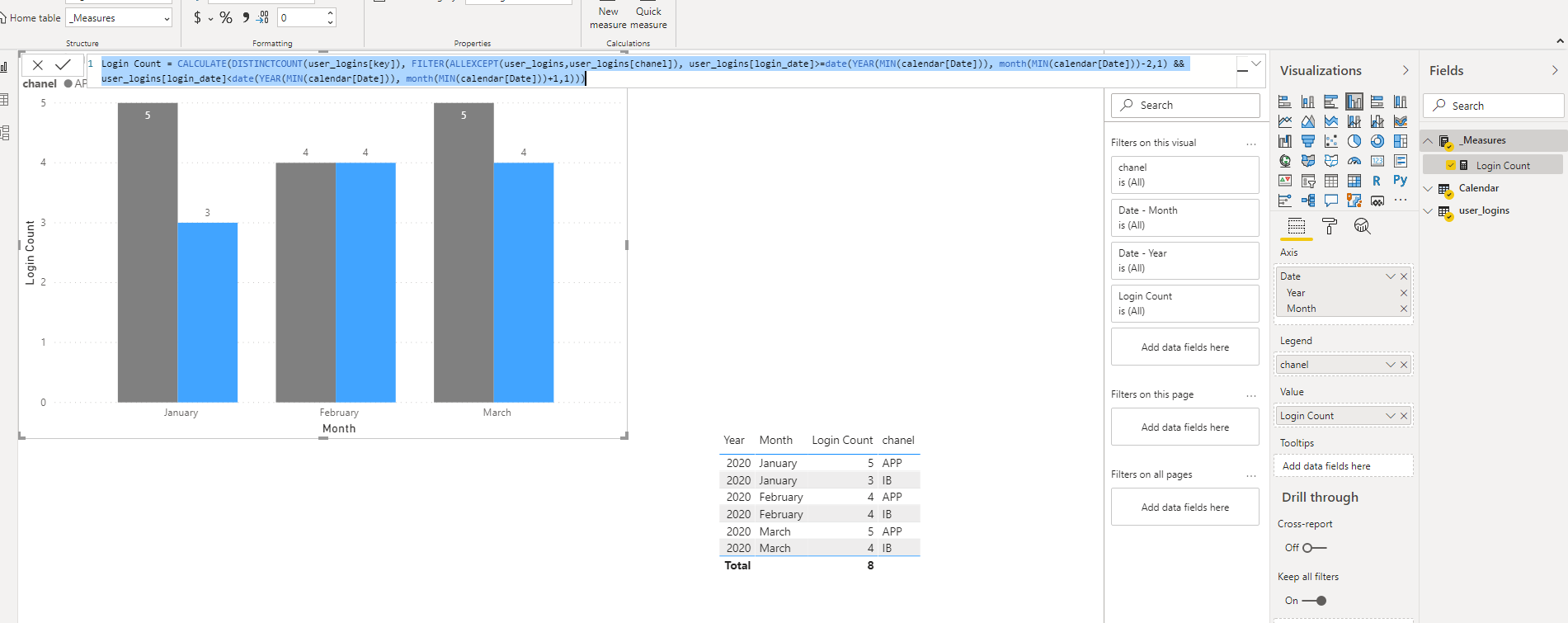
Task: Expand the Calendar table in Fields
Action: [1429, 188]
